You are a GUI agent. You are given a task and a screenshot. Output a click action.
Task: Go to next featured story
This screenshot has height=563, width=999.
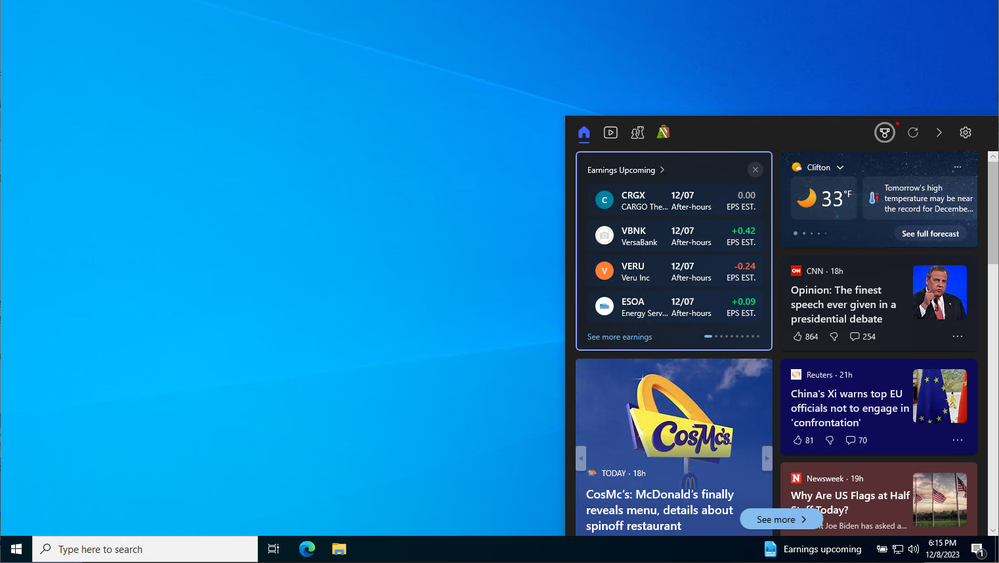(766, 458)
